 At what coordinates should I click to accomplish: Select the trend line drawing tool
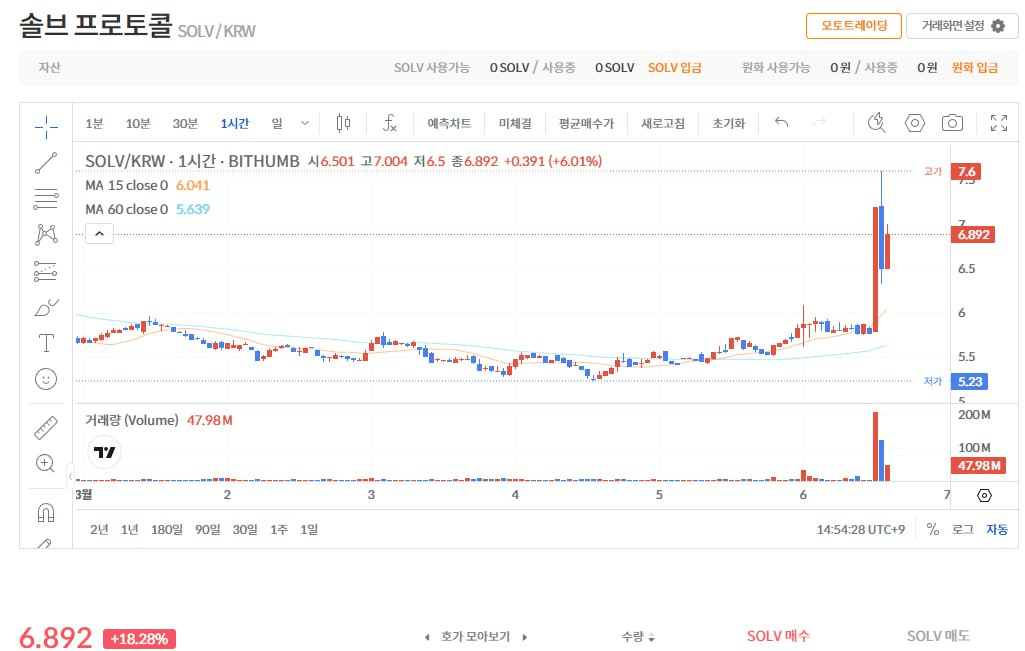(46, 162)
